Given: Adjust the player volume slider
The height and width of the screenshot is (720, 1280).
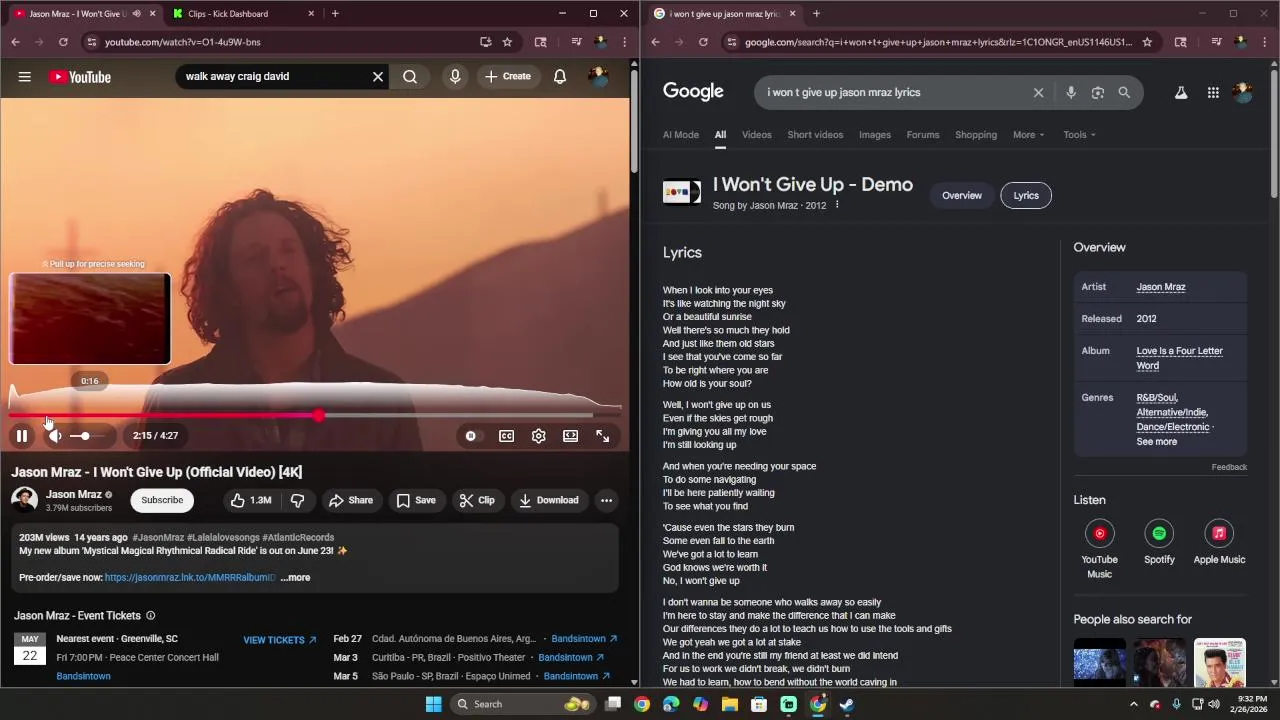Looking at the screenshot, I should [x=85, y=436].
